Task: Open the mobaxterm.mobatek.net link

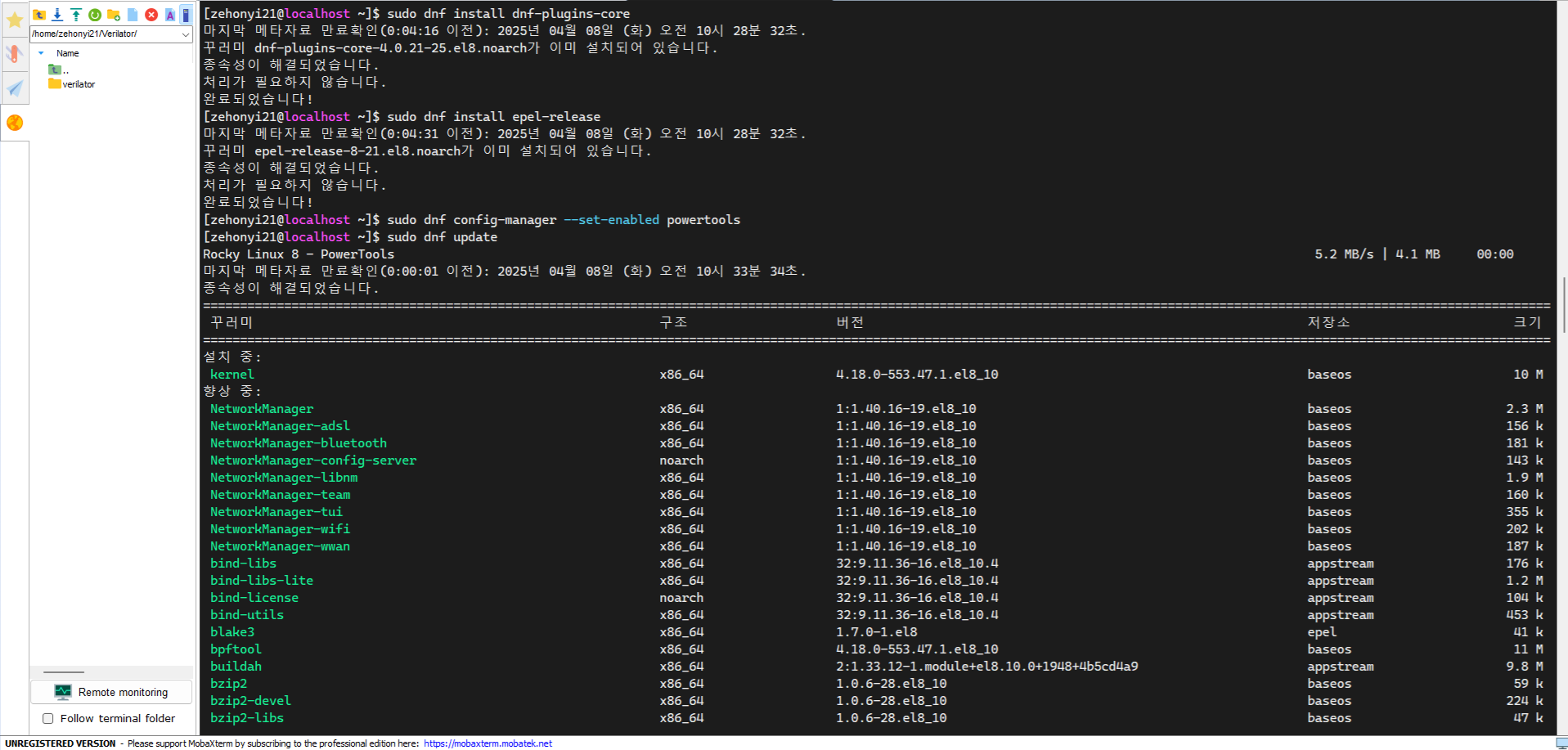Action: 487,743
